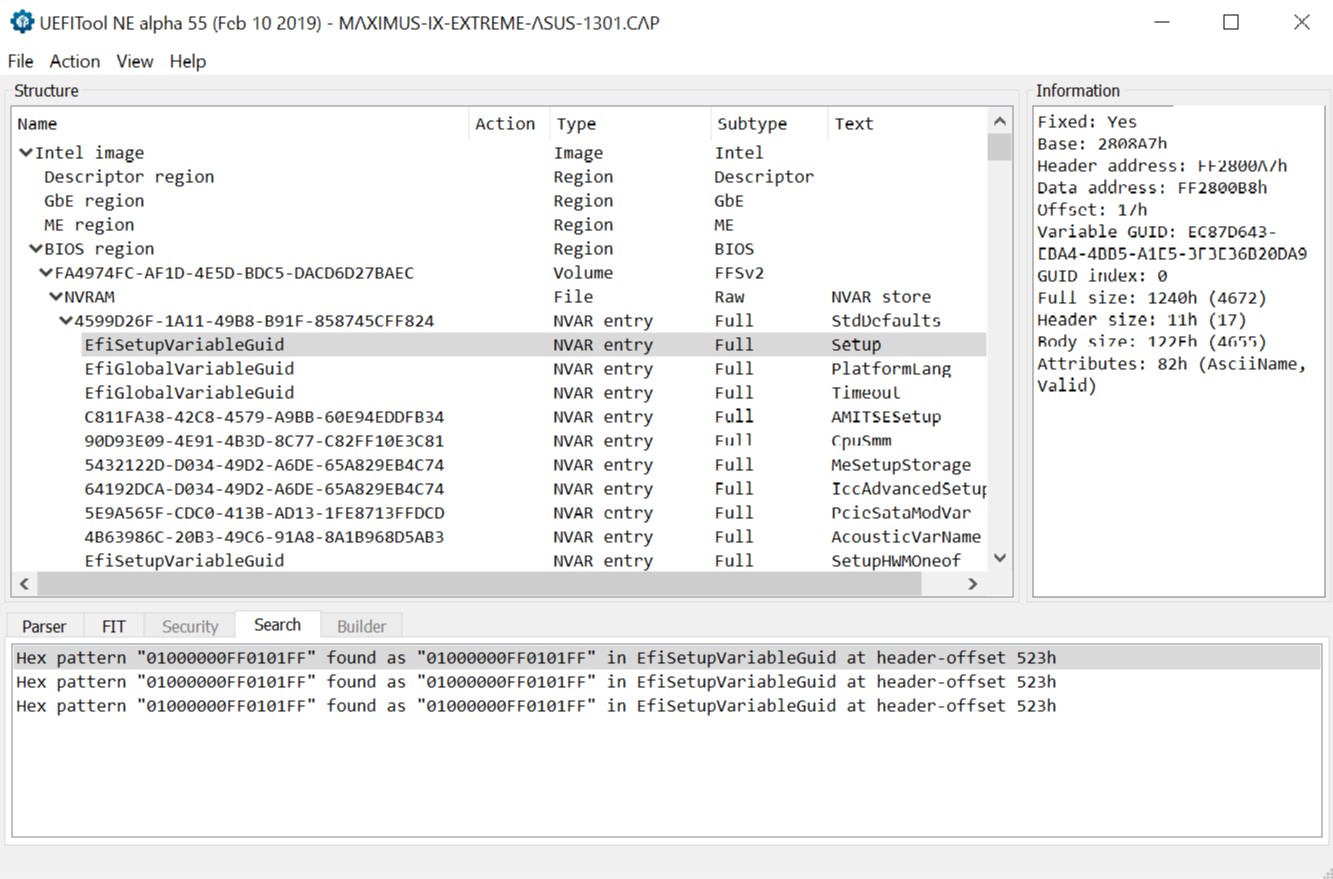Minimize the UEFITool window

pos(1161,22)
